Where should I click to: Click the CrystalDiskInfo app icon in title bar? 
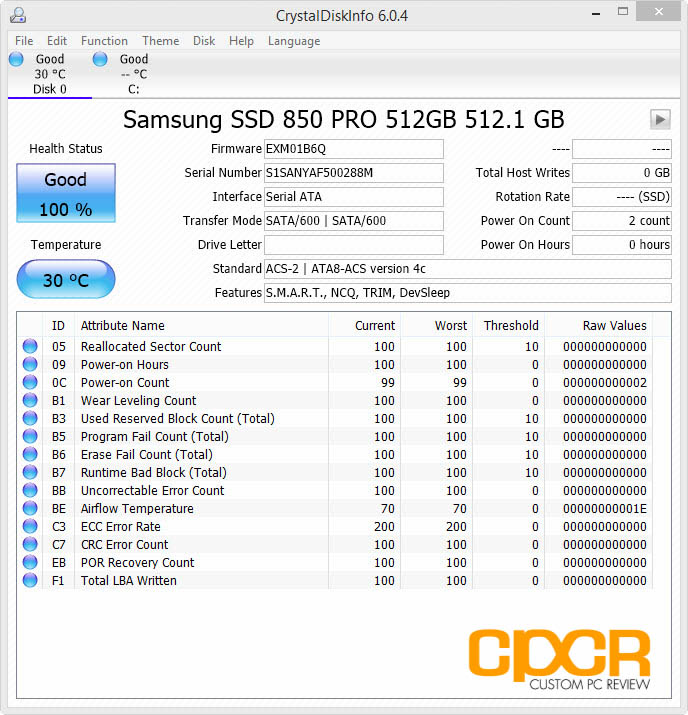[18, 16]
